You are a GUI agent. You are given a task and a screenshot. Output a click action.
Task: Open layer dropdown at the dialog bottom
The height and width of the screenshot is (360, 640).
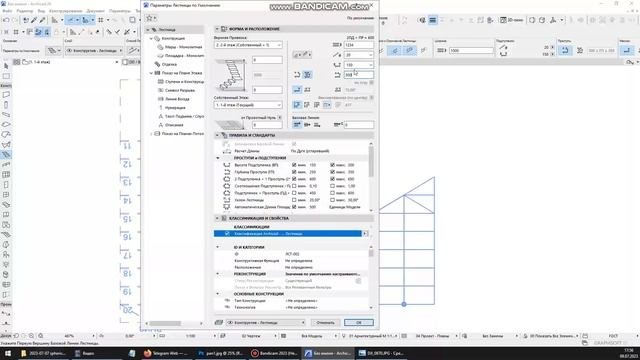click(x=266, y=322)
